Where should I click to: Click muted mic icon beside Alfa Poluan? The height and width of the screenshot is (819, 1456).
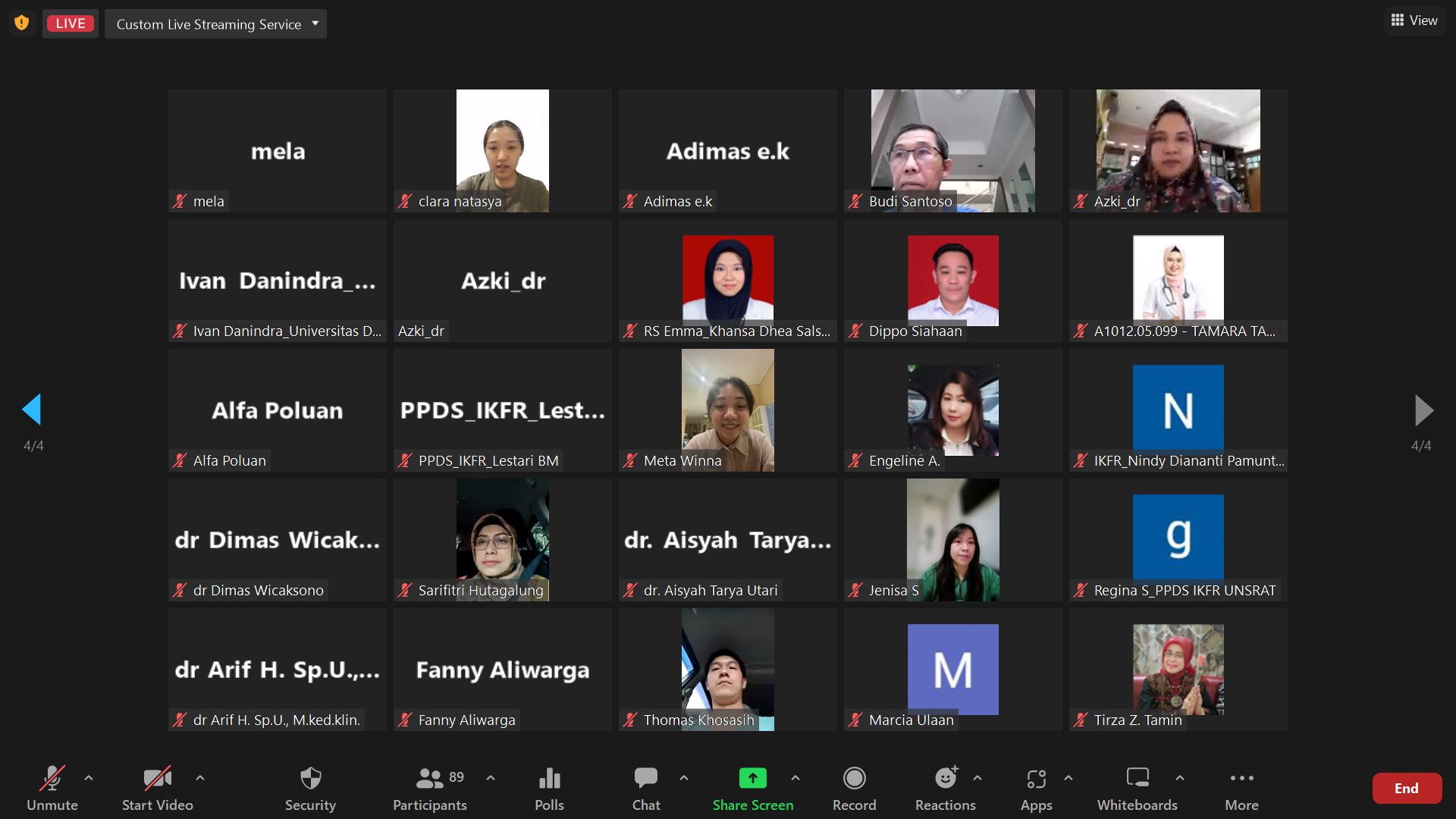(x=180, y=461)
